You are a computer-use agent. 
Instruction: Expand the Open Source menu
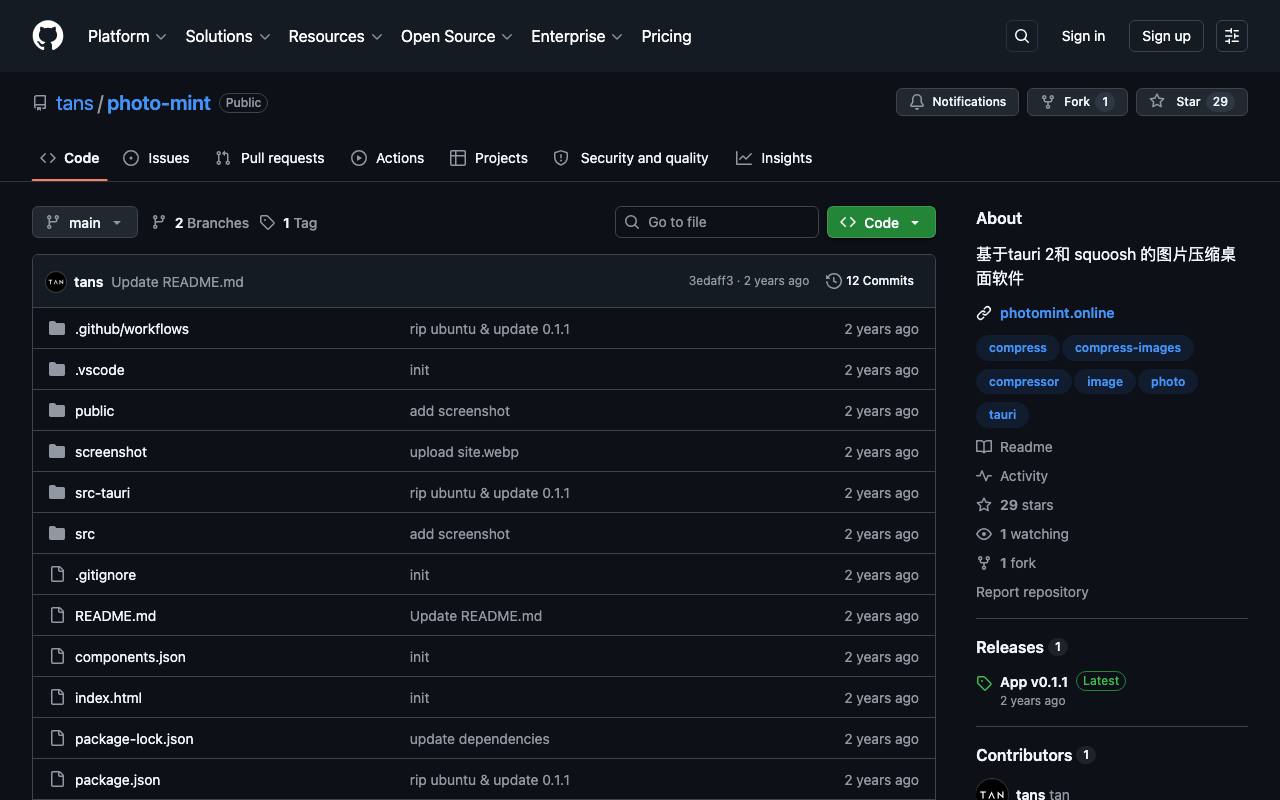pos(457,36)
